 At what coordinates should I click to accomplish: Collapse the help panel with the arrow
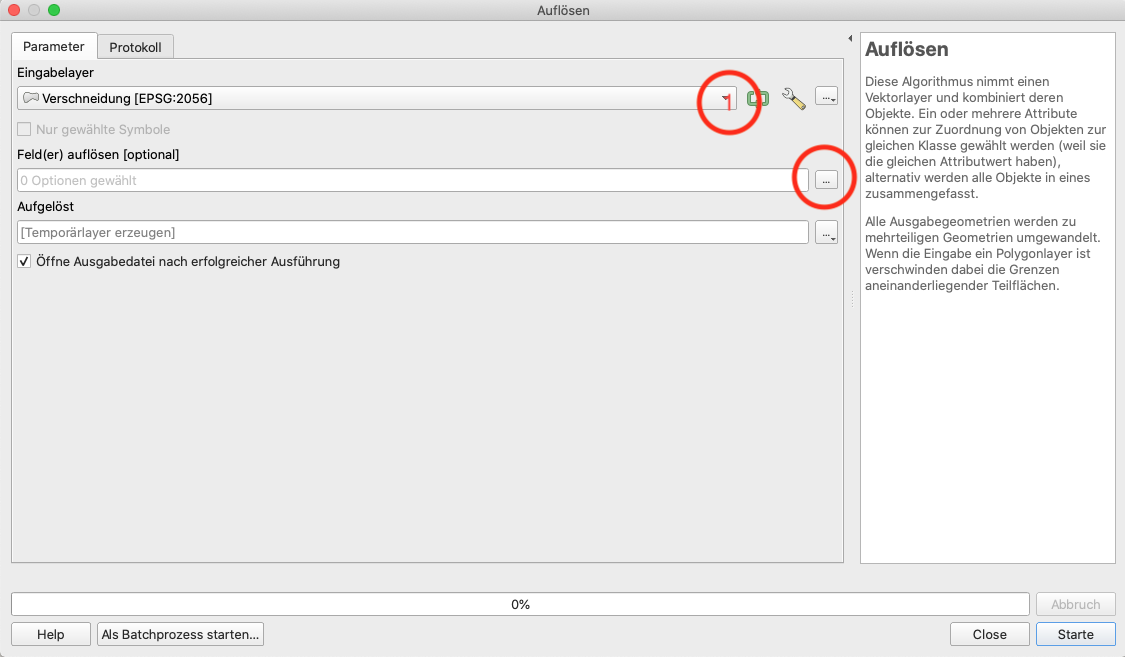click(x=850, y=38)
